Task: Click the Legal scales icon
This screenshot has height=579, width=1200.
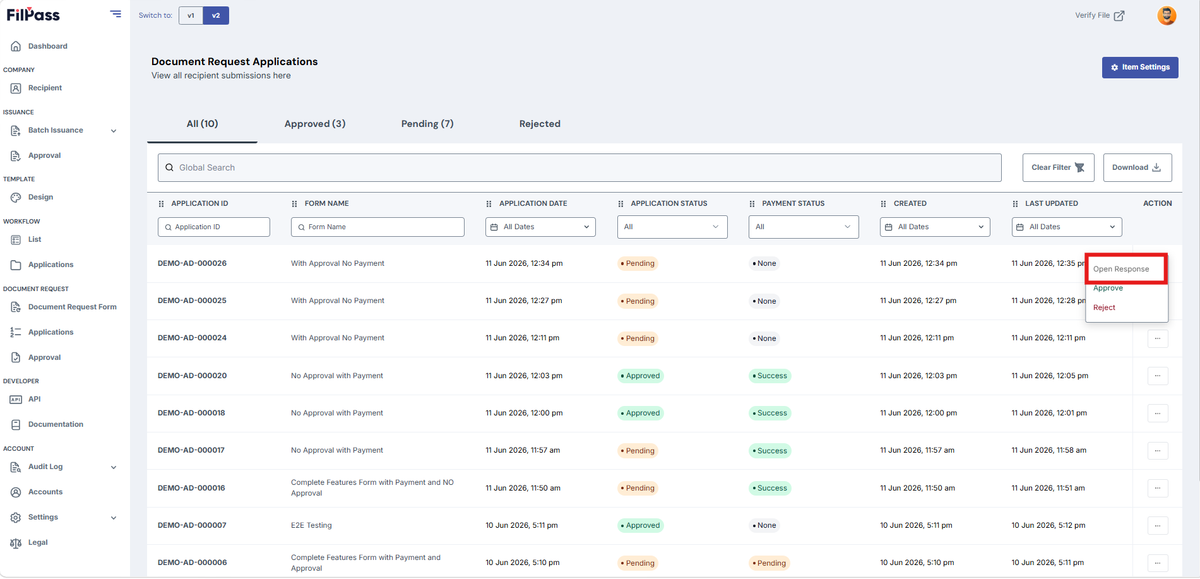Action: click(x=15, y=542)
